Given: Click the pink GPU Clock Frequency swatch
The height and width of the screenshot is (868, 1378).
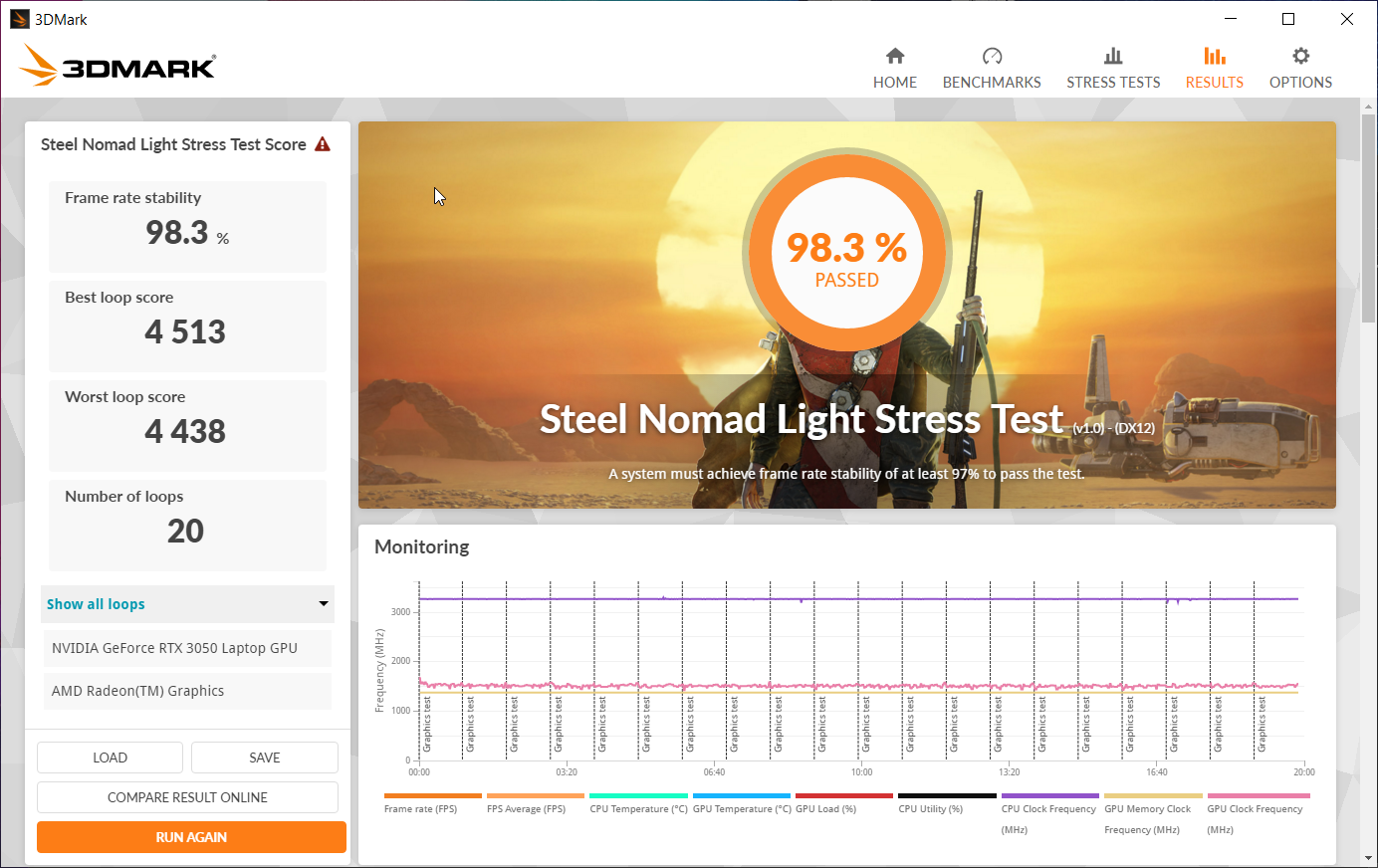Looking at the screenshot, I should point(1259,796).
